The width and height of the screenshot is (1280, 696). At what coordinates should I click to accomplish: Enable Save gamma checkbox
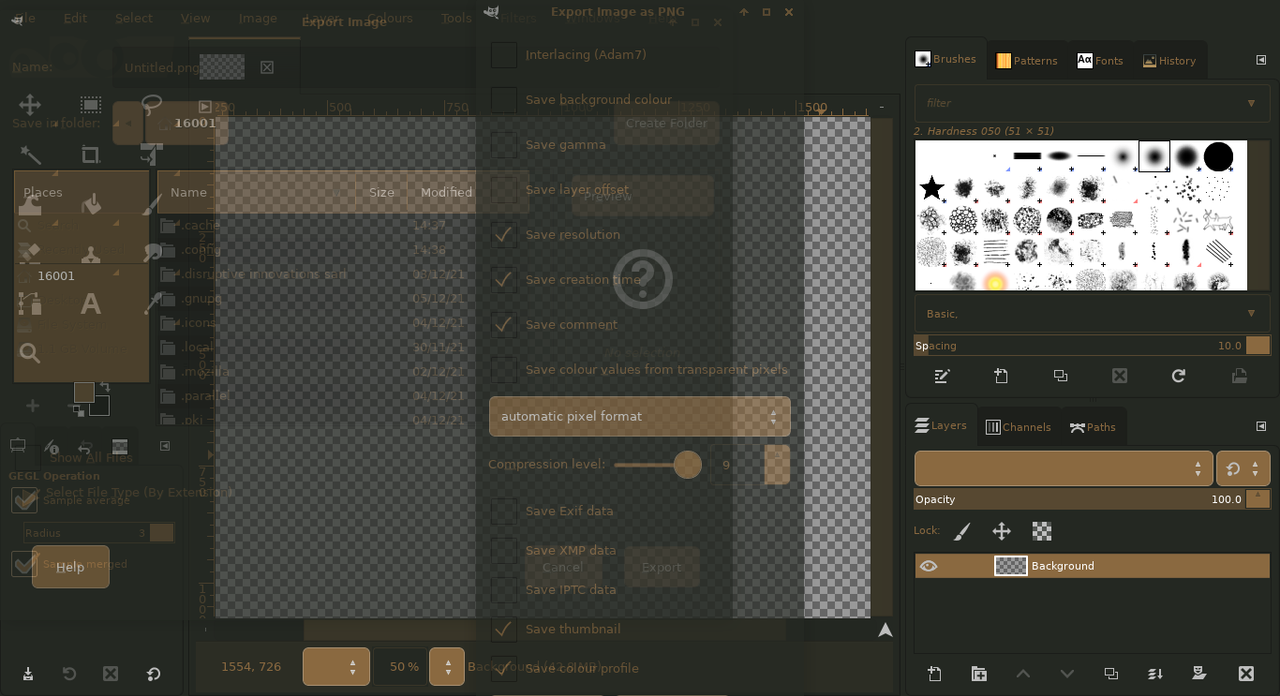click(x=504, y=145)
